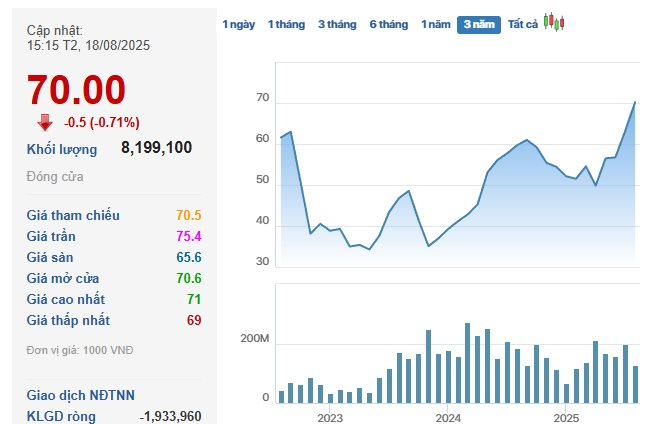Click the 2025 label on time axis
Image resolution: width=650 pixels, height=424 pixels.
[x=566, y=417]
